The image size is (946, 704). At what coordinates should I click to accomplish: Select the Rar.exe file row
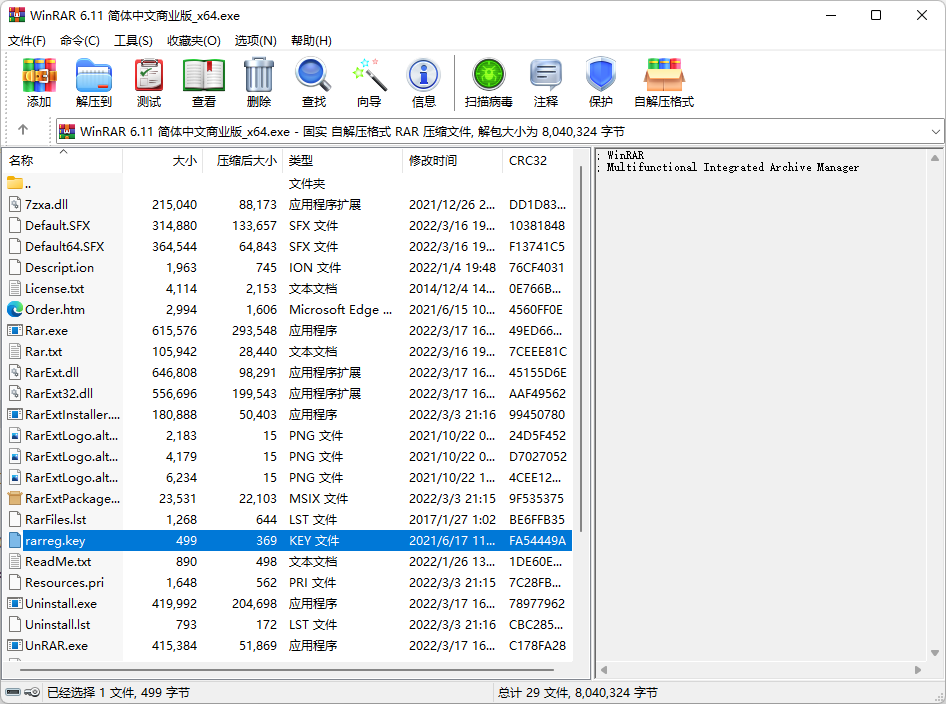click(x=47, y=330)
